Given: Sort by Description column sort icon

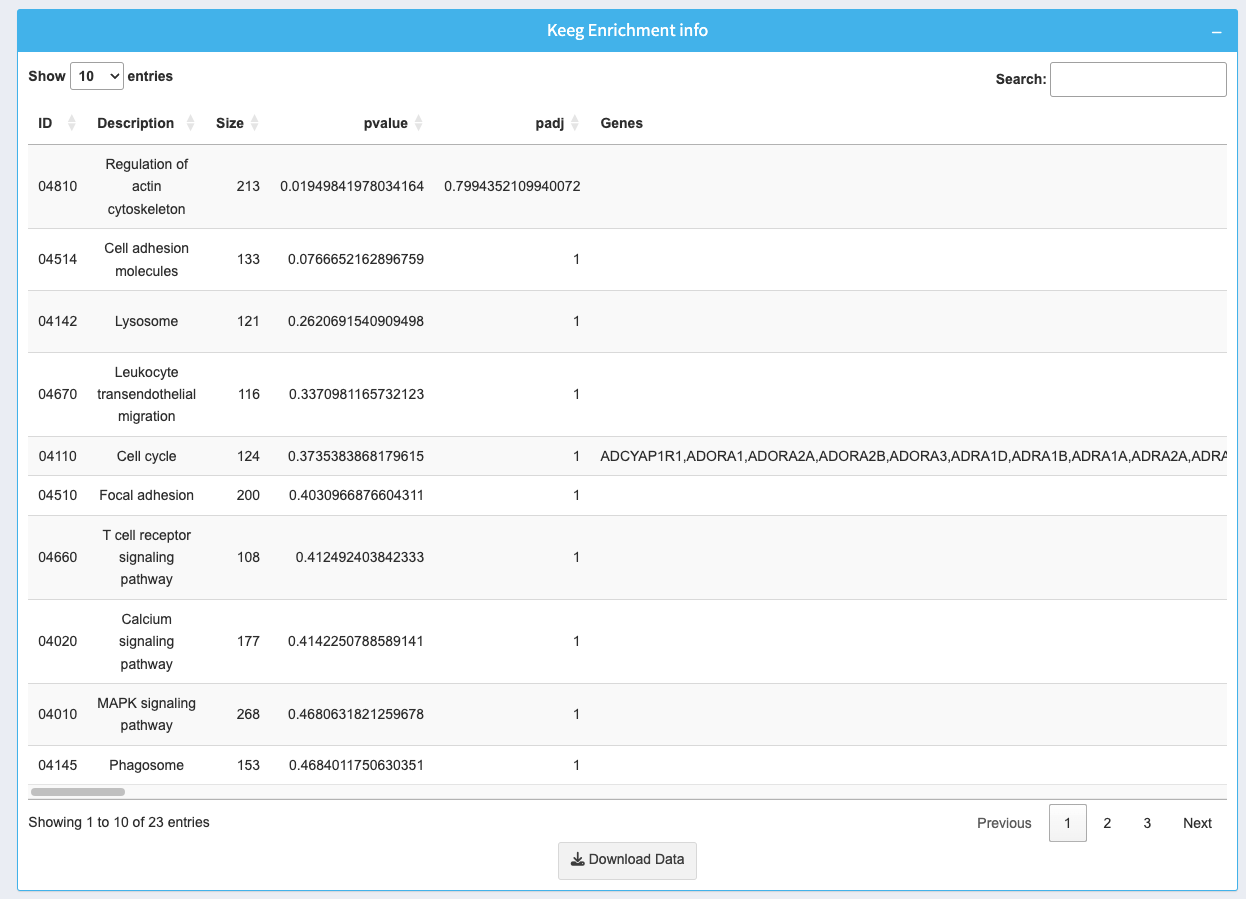Looking at the screenshot, I should (190, 123).
